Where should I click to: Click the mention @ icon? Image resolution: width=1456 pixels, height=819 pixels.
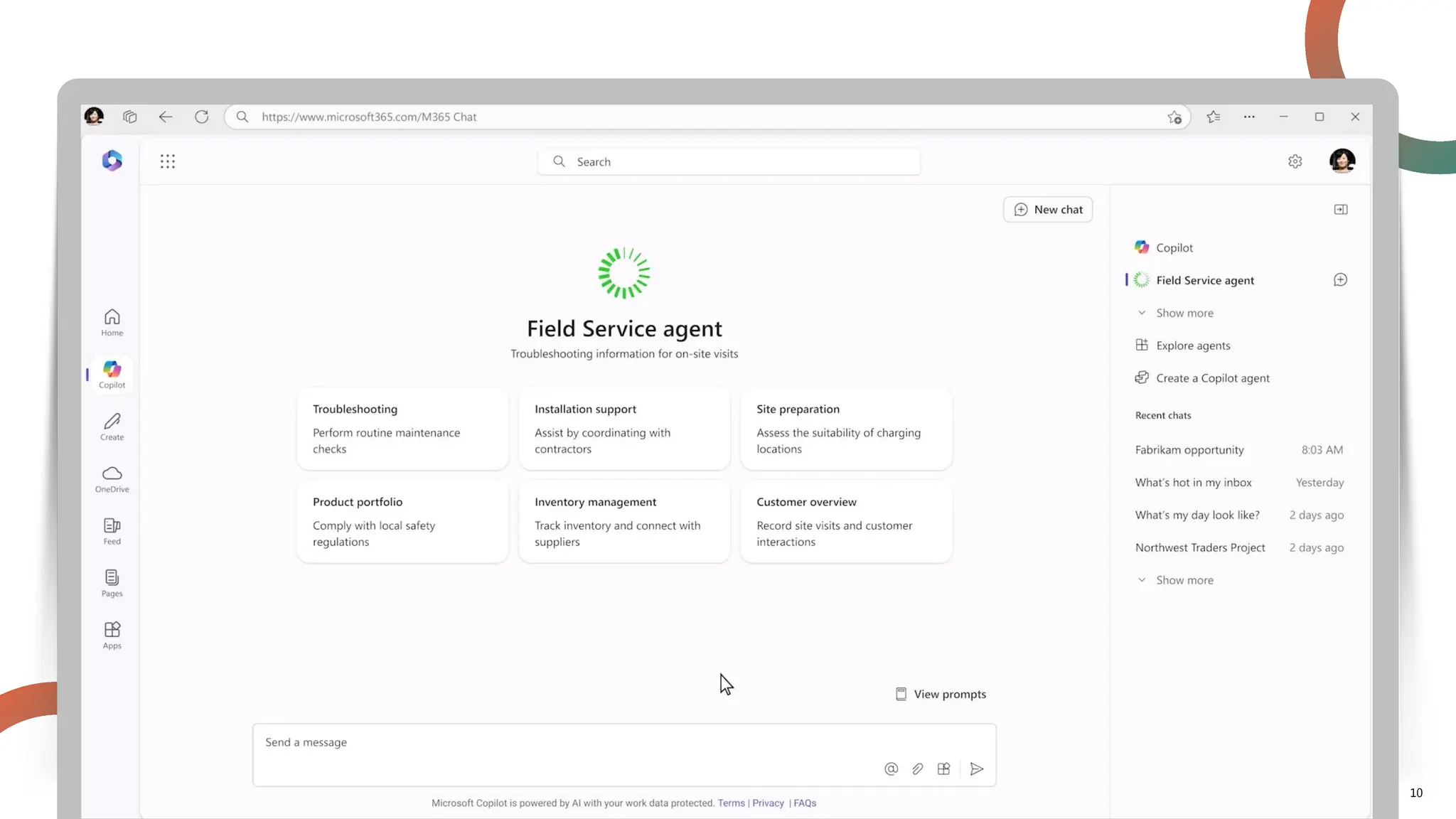(891, 769)
